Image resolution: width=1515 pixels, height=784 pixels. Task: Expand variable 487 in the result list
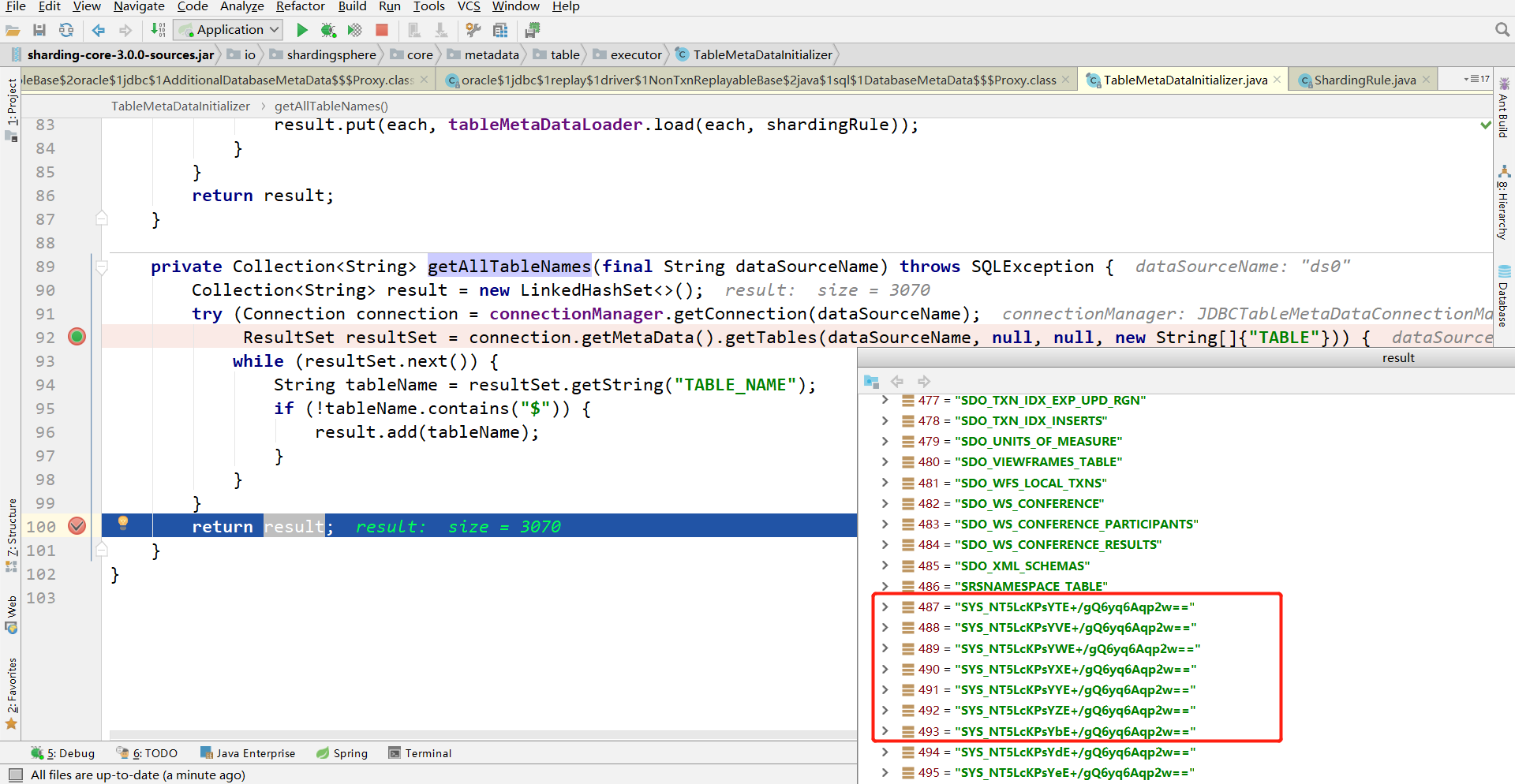pos(885,607)
